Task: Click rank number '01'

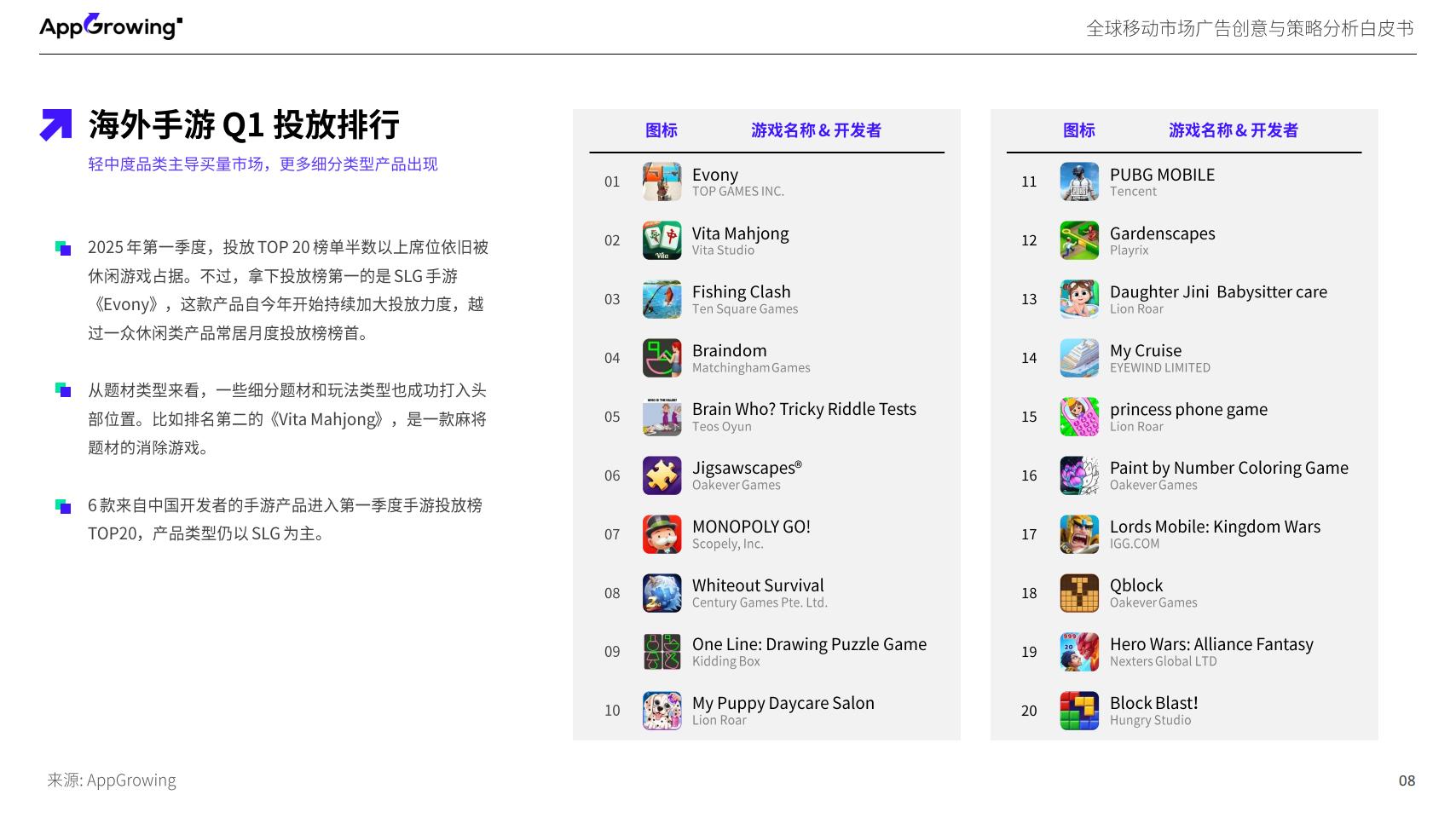Action: pyautogui.click(x=612, y=182)
